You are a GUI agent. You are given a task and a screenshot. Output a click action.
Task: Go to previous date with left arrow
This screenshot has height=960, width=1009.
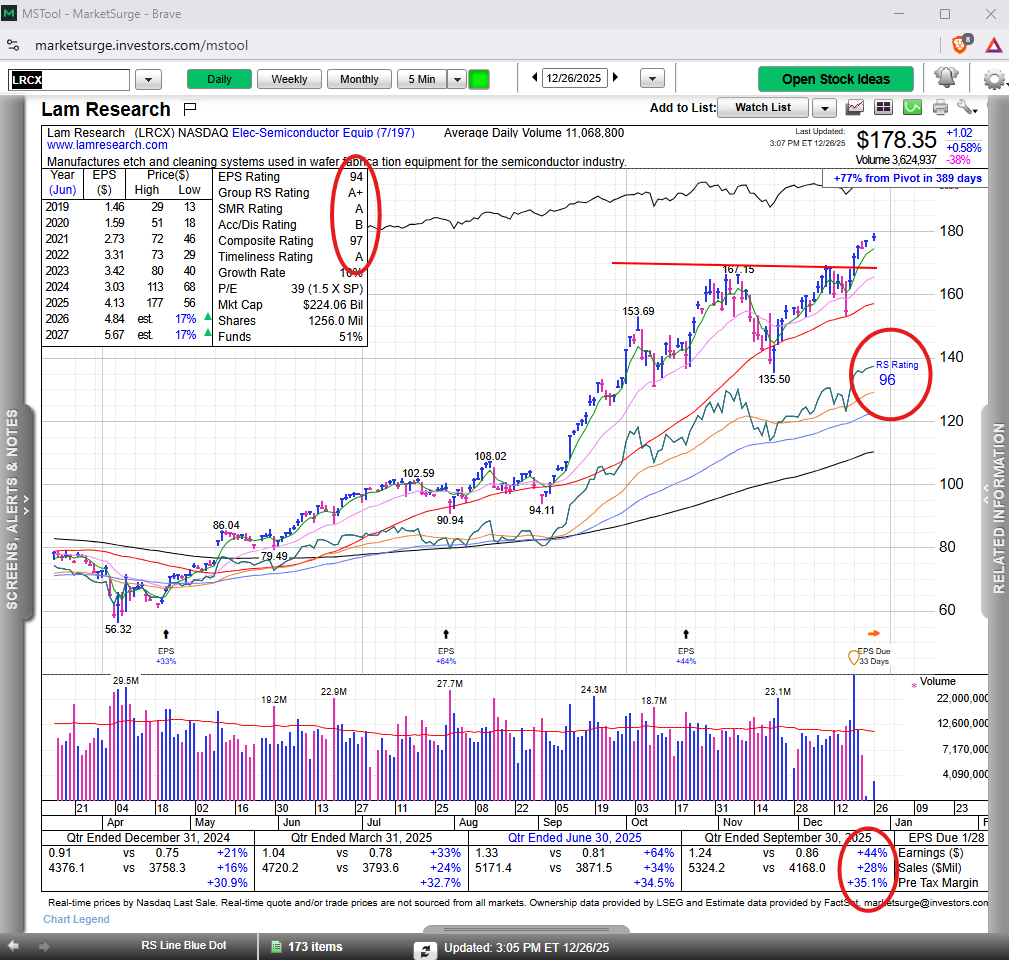(534, 77)
